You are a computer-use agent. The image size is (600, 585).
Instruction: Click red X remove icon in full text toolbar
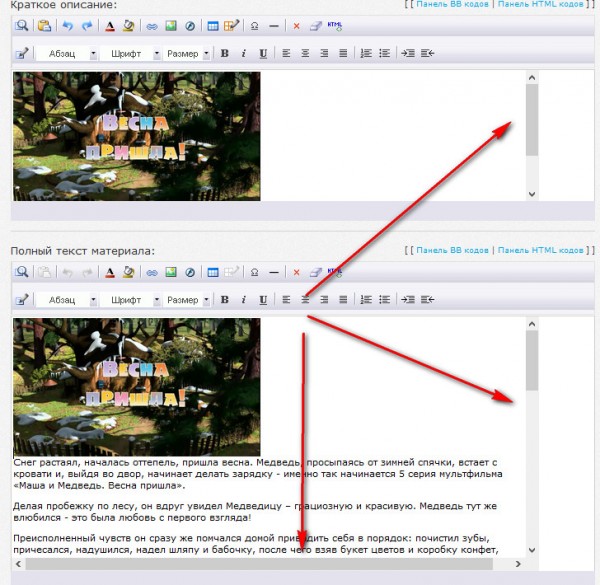[296, 272]
